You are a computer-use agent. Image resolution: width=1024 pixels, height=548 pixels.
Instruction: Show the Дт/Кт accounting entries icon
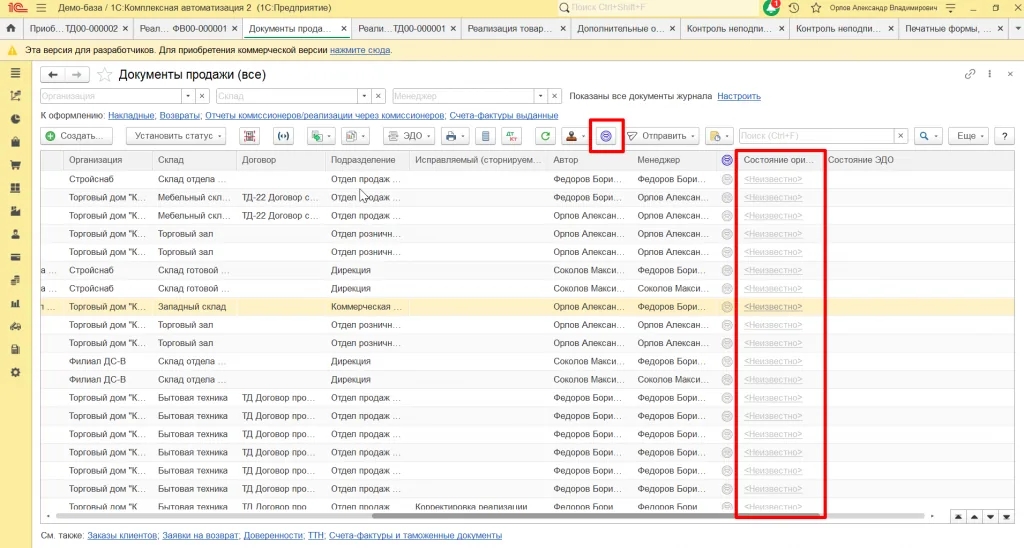click(512, 136)
